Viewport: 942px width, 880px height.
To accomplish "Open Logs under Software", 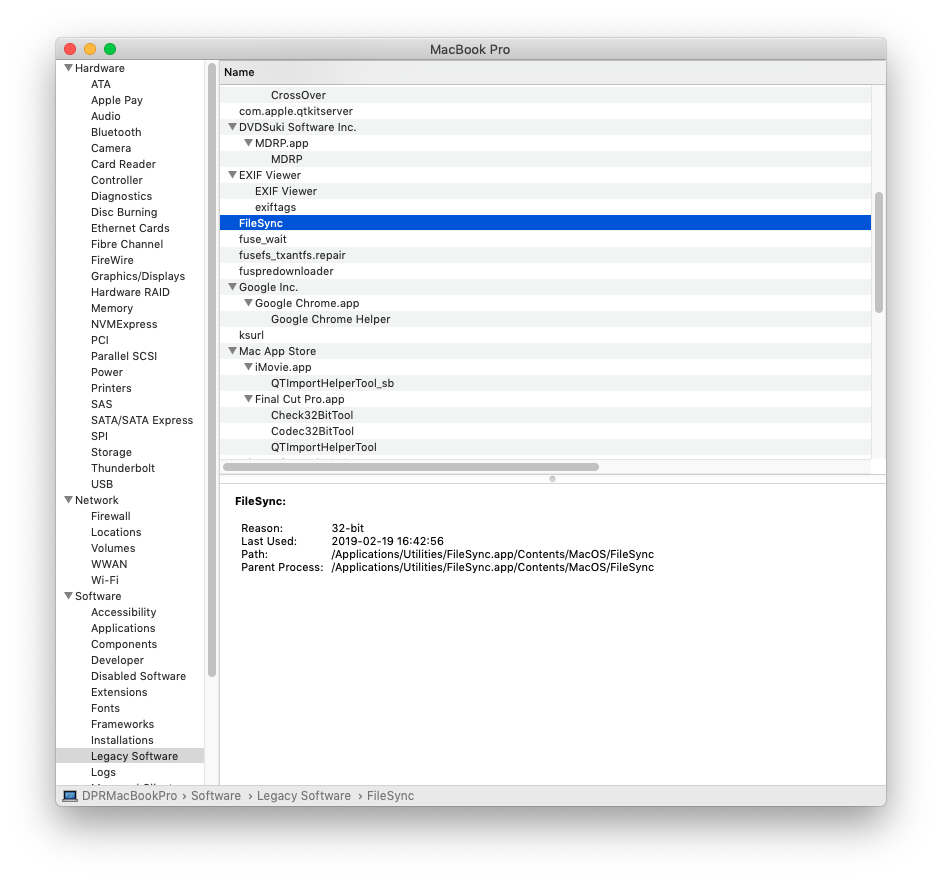I will pyautogui.click(x=103, y=772).
